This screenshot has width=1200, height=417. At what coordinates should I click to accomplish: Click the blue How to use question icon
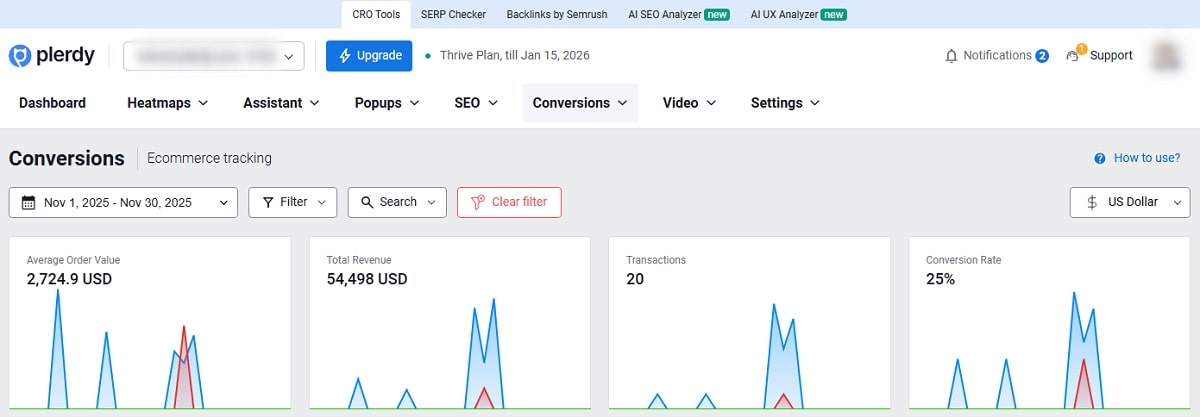tap(1100, 158)
